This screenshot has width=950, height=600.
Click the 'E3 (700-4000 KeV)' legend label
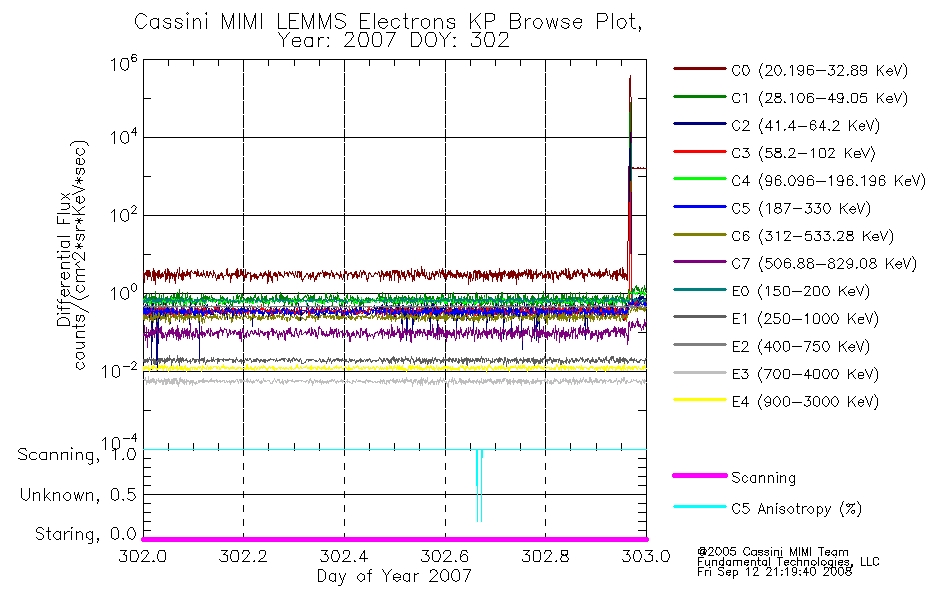tap(805, 375)
